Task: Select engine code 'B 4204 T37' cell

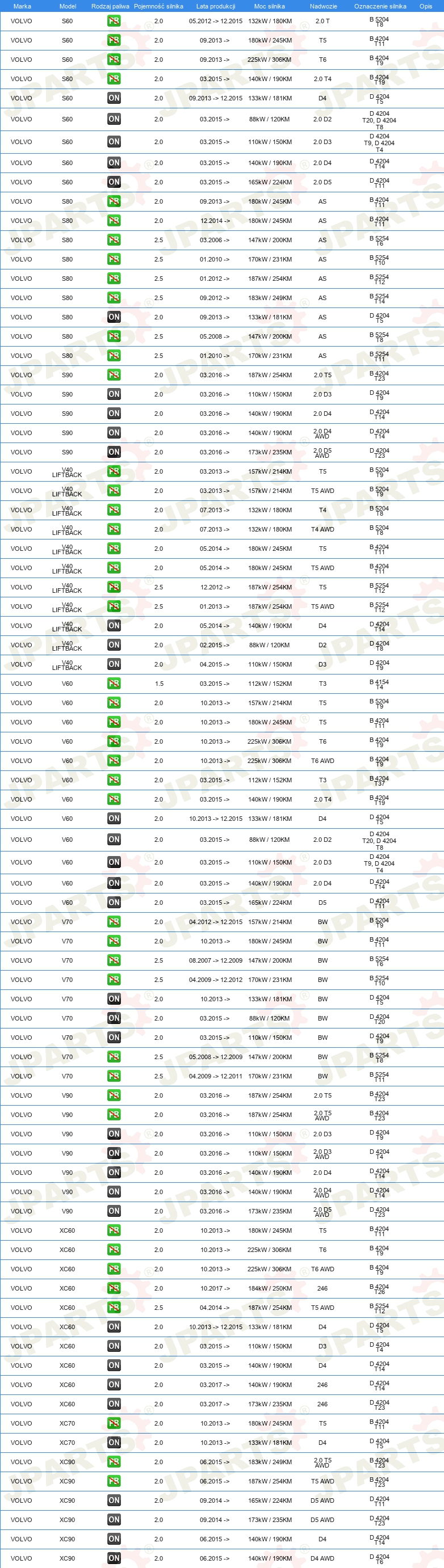Action: click(x=379, y=781)
